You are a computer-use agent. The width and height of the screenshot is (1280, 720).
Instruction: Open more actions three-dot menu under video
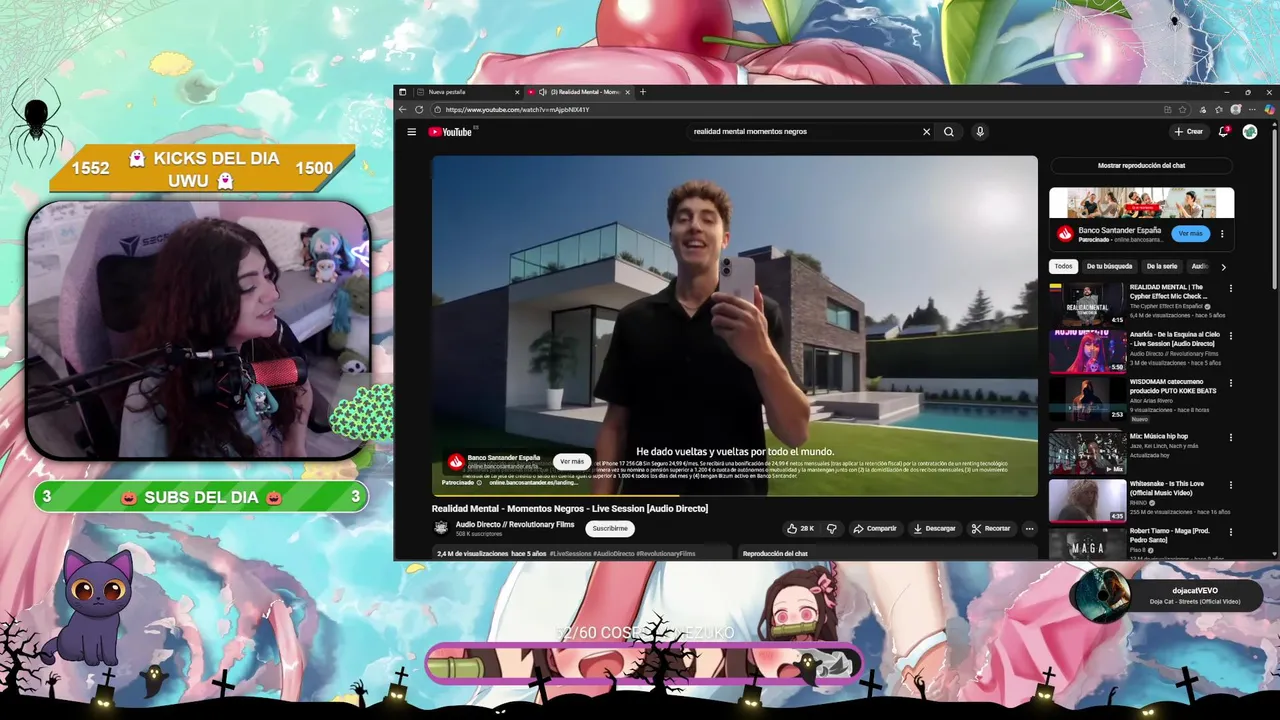1029,528
